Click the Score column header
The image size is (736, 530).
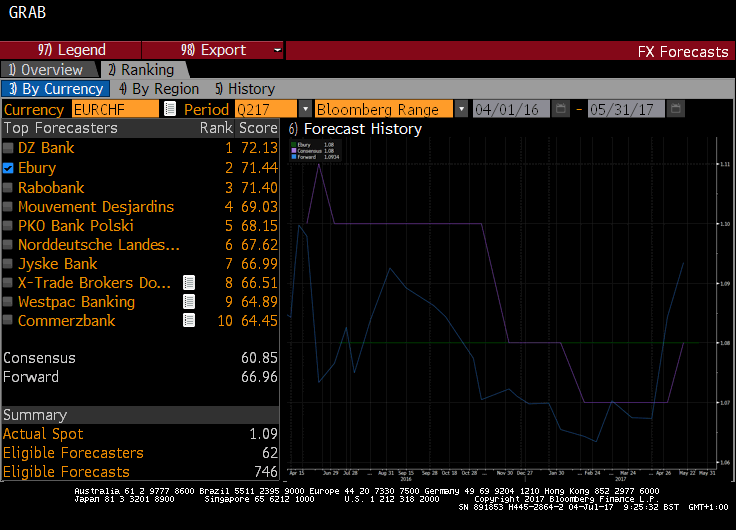[258, 128]
